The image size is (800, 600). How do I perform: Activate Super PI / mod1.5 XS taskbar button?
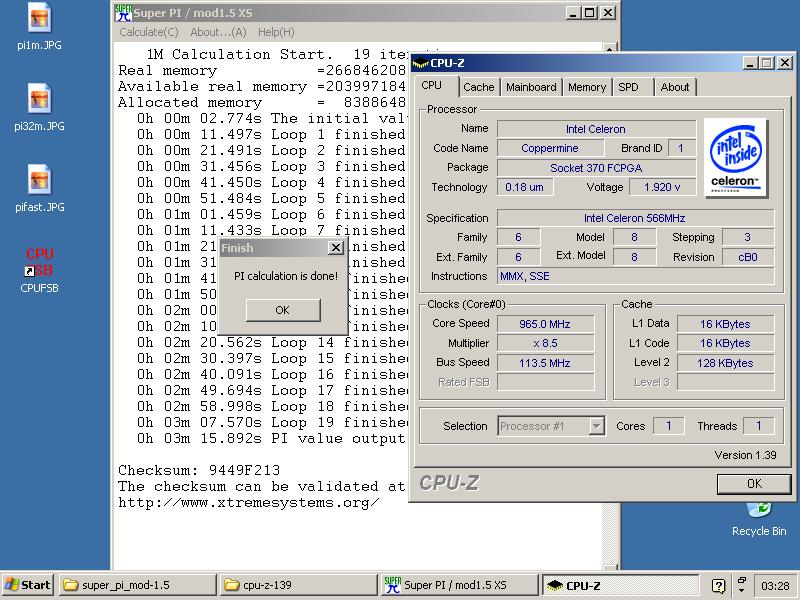point(459,585)
